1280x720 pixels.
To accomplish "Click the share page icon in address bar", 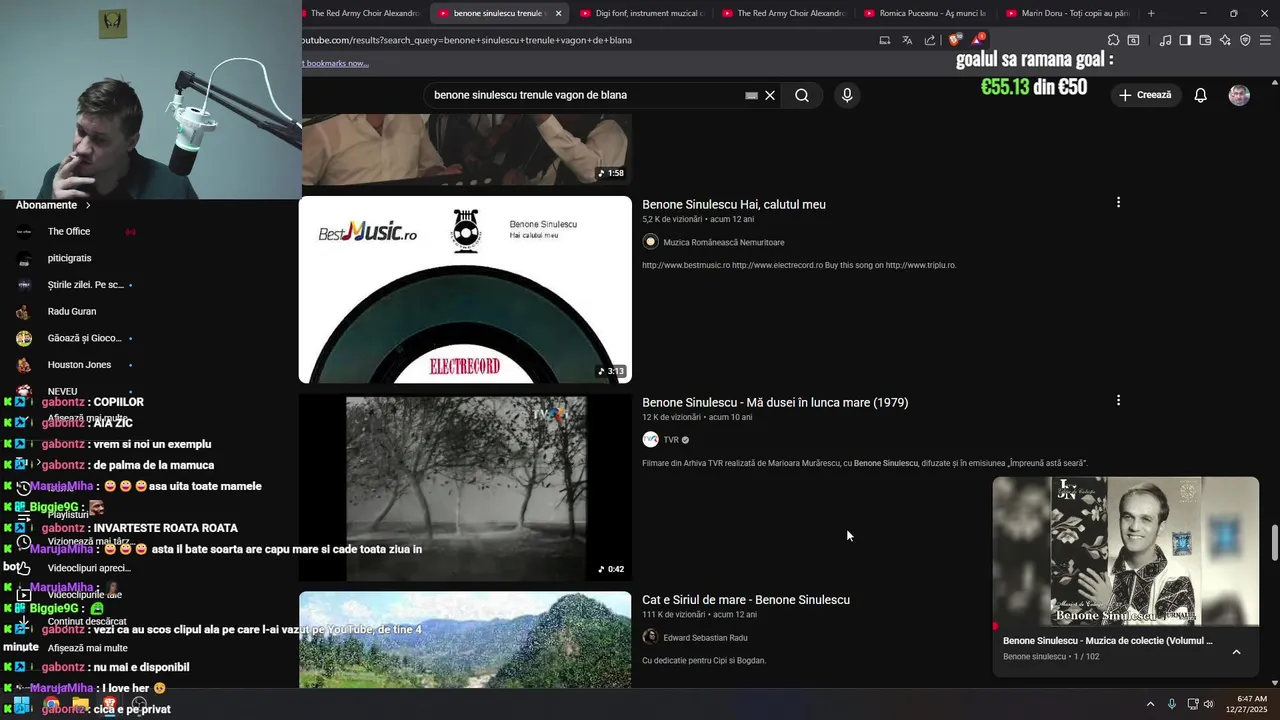I will coord(930,40).
